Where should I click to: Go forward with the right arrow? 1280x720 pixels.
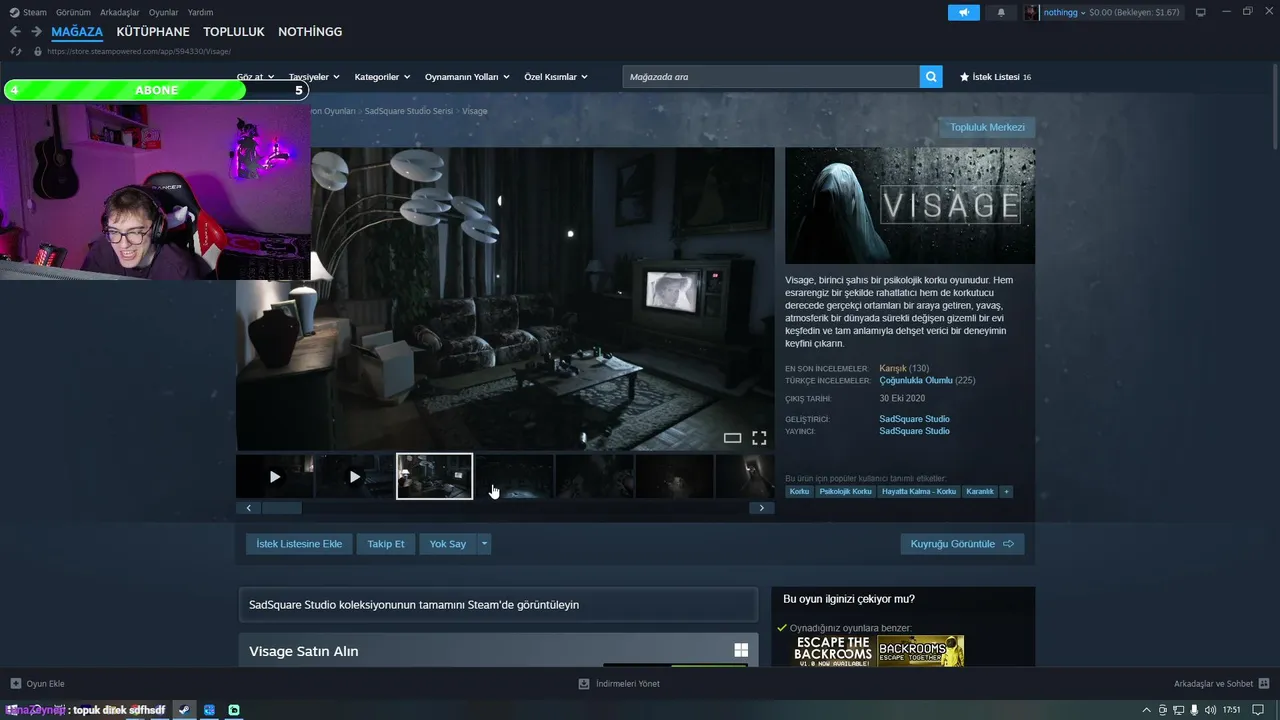[36, 32]
